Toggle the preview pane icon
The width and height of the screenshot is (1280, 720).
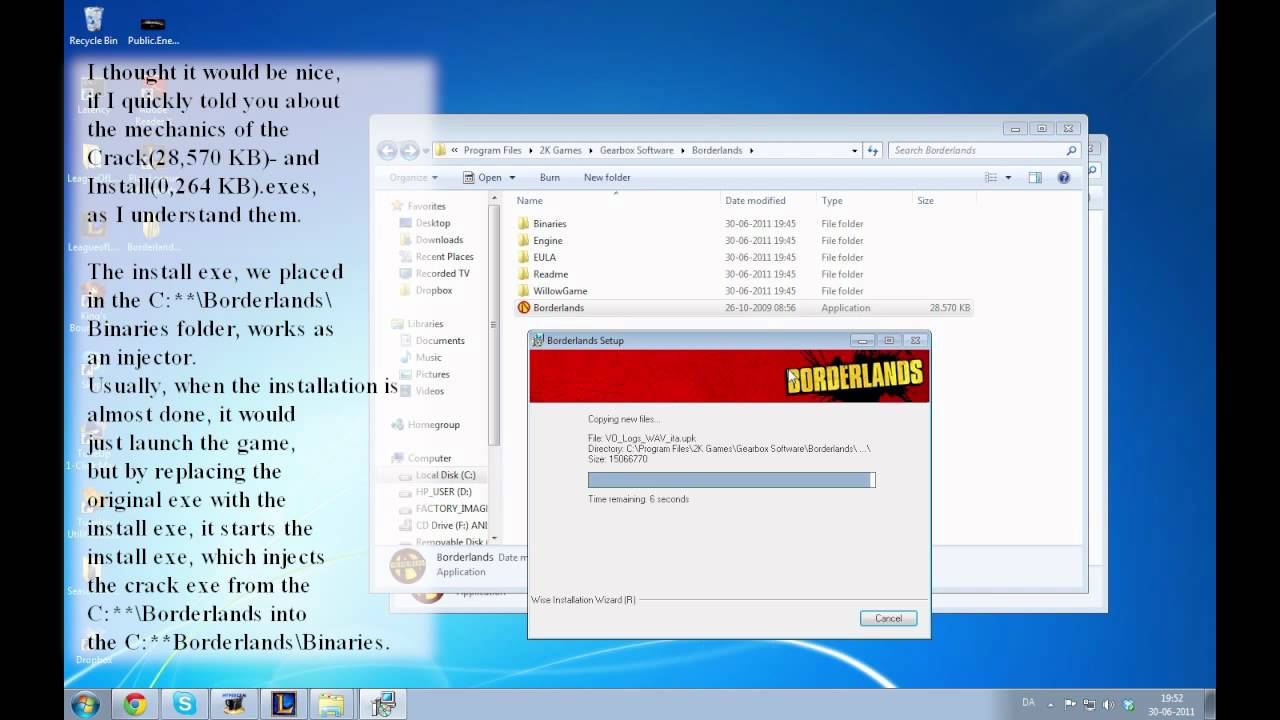coord(1035,177)
